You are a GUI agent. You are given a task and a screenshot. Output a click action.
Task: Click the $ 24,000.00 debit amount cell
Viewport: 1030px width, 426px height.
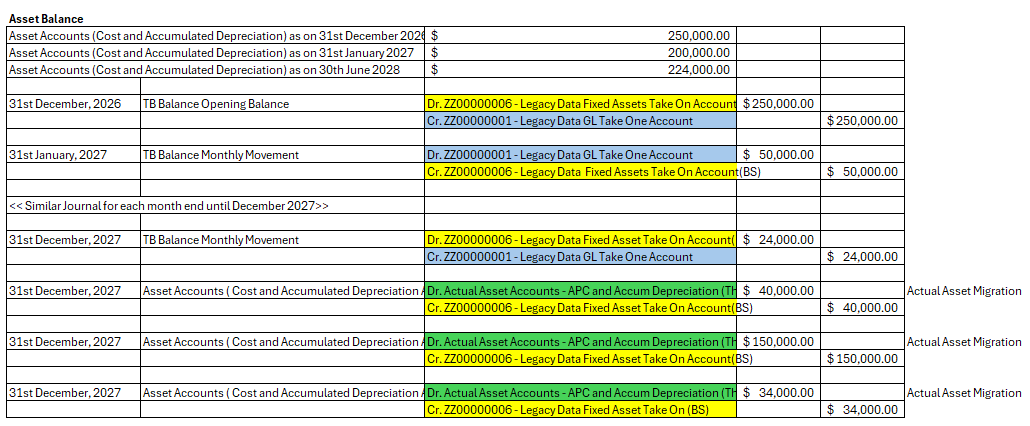[778, 240]
